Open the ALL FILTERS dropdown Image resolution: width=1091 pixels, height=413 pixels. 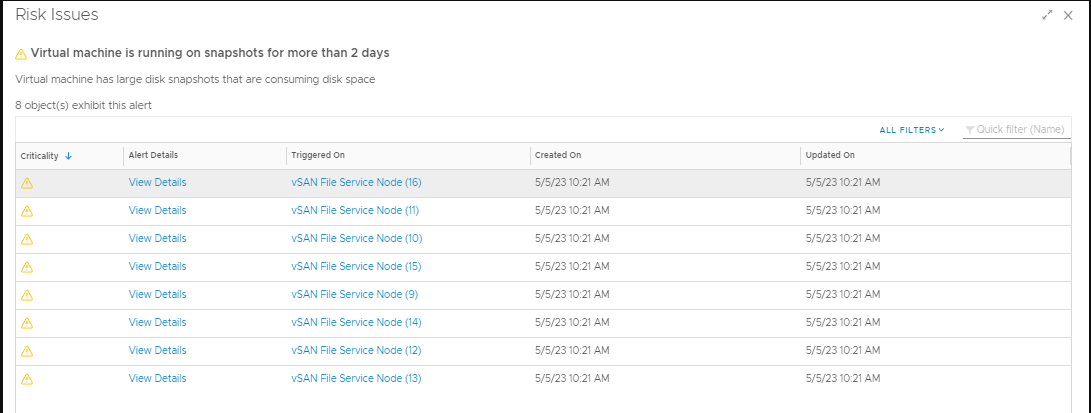pos(911,130)
